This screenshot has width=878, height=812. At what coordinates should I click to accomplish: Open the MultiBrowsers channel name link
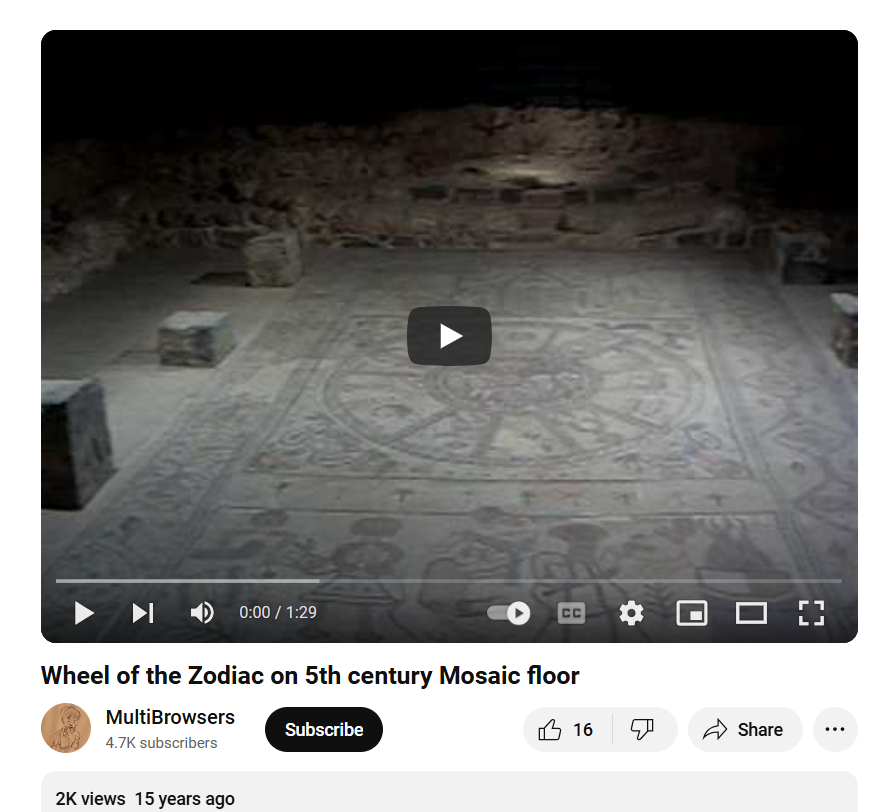[x=170, y=717]
